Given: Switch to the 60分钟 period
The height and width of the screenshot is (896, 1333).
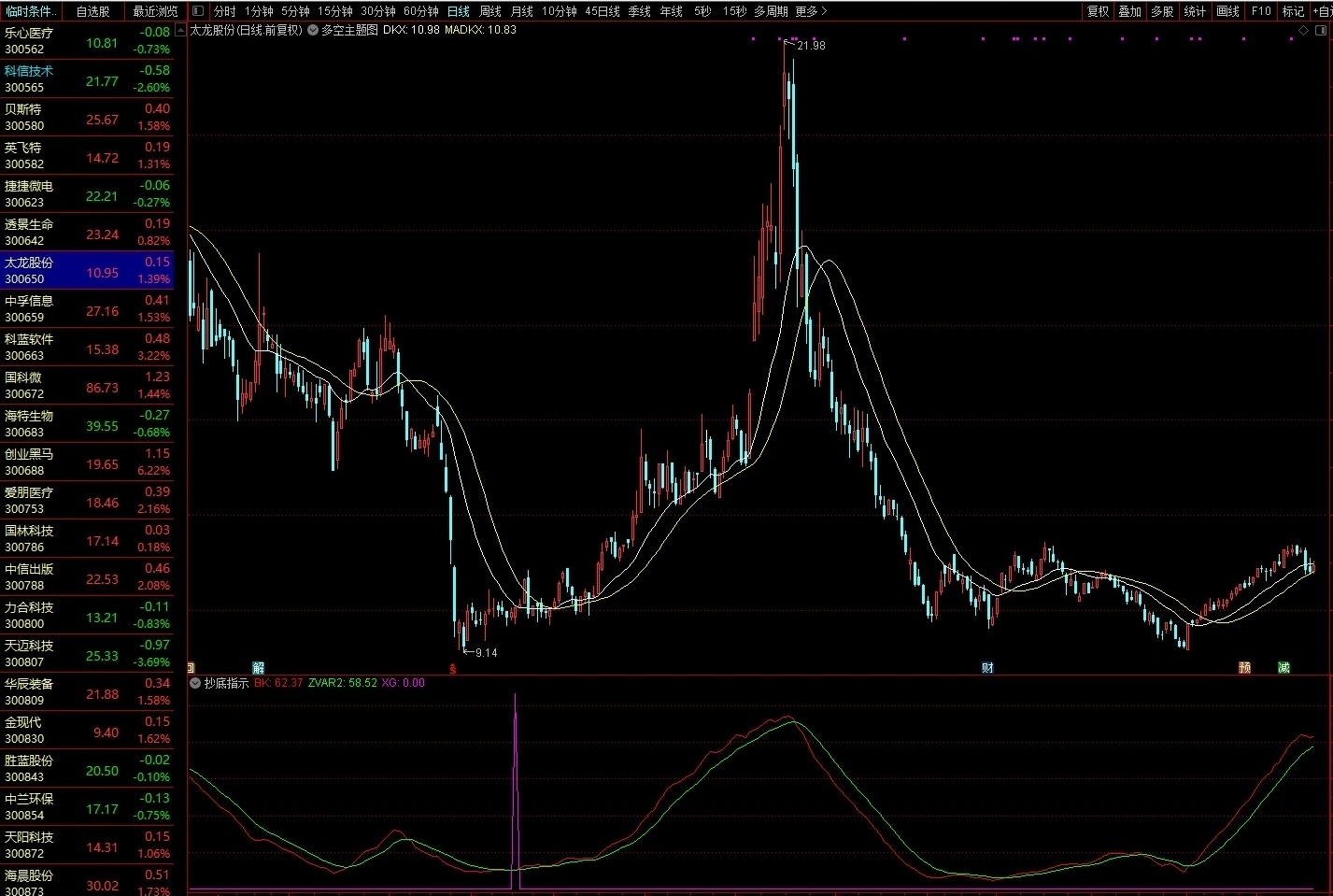Looking at the screenshot, I should click(421, 11).
